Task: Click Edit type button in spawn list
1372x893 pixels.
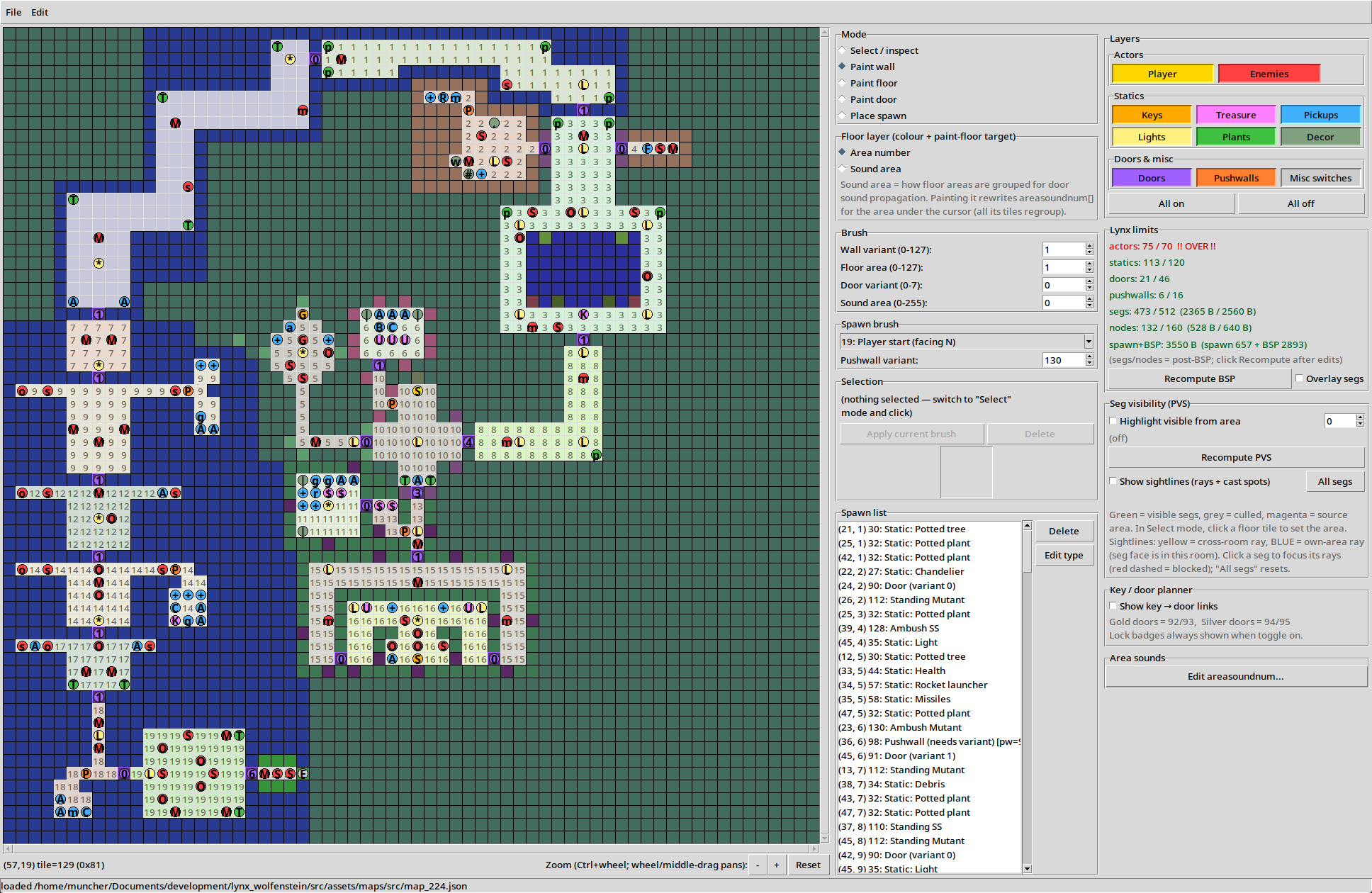Action: click(x=1064, y=555)
